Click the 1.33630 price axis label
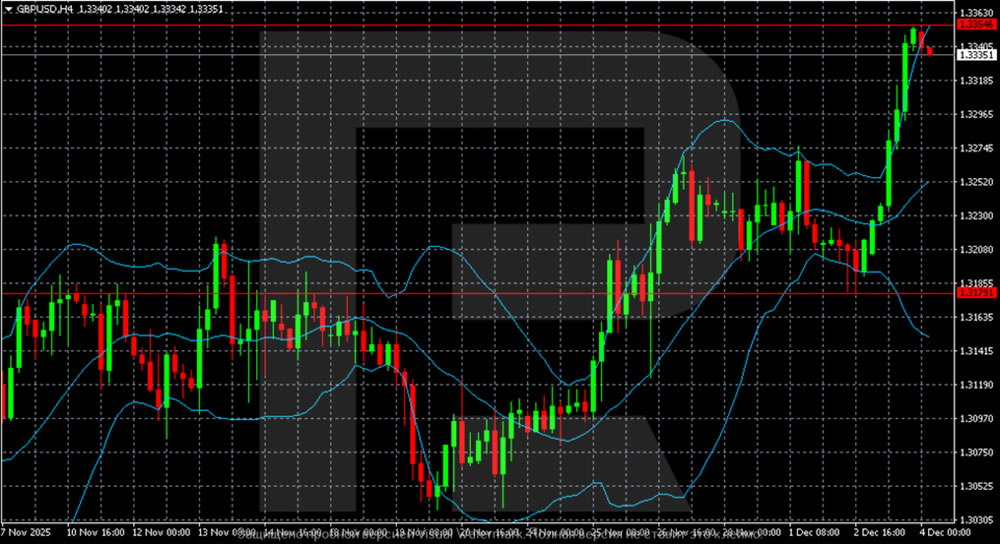This screenshot has height=544, width=1000. (x=976, y=13)
